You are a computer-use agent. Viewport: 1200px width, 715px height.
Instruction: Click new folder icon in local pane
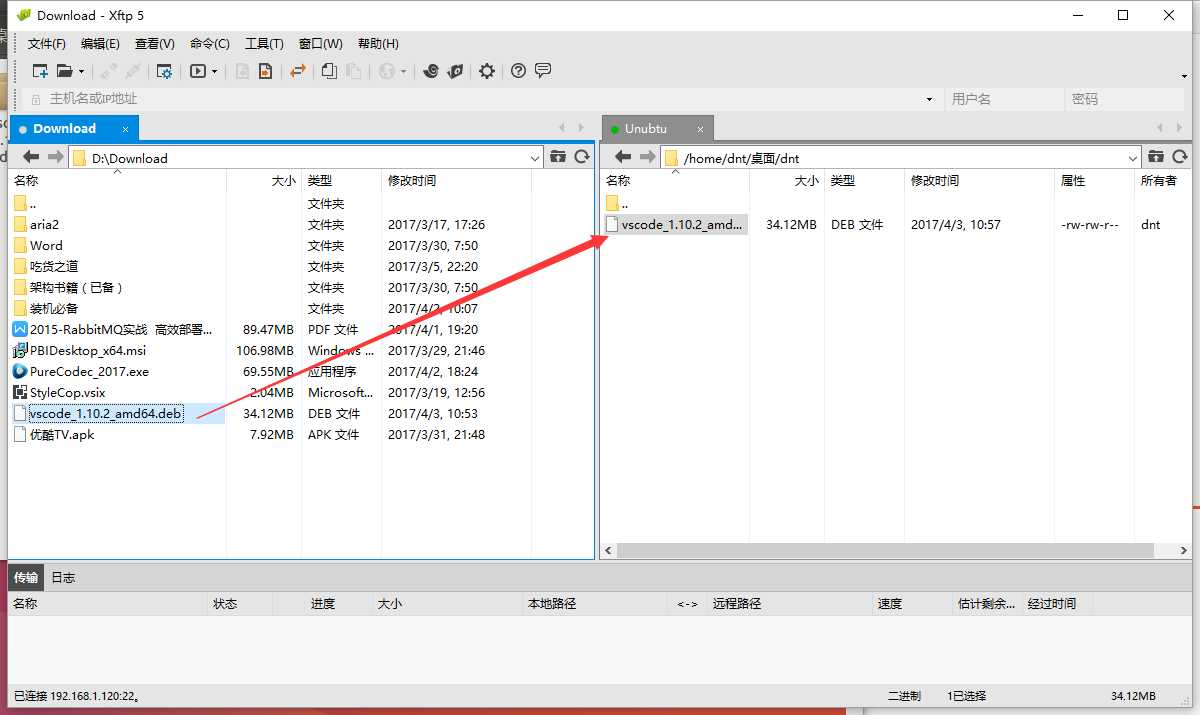pyautogui.click(x=558, y=157)
